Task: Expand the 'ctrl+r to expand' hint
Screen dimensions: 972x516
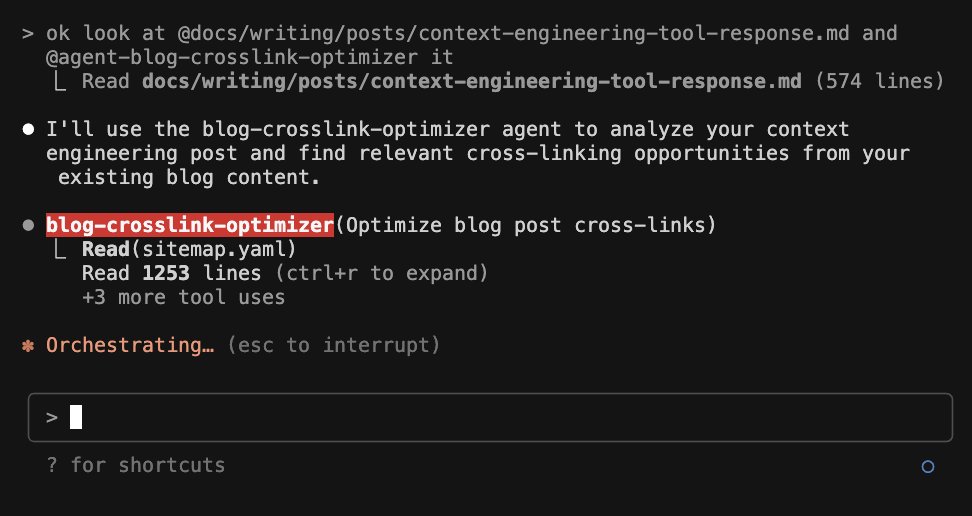Action: (x=383, y=273)
